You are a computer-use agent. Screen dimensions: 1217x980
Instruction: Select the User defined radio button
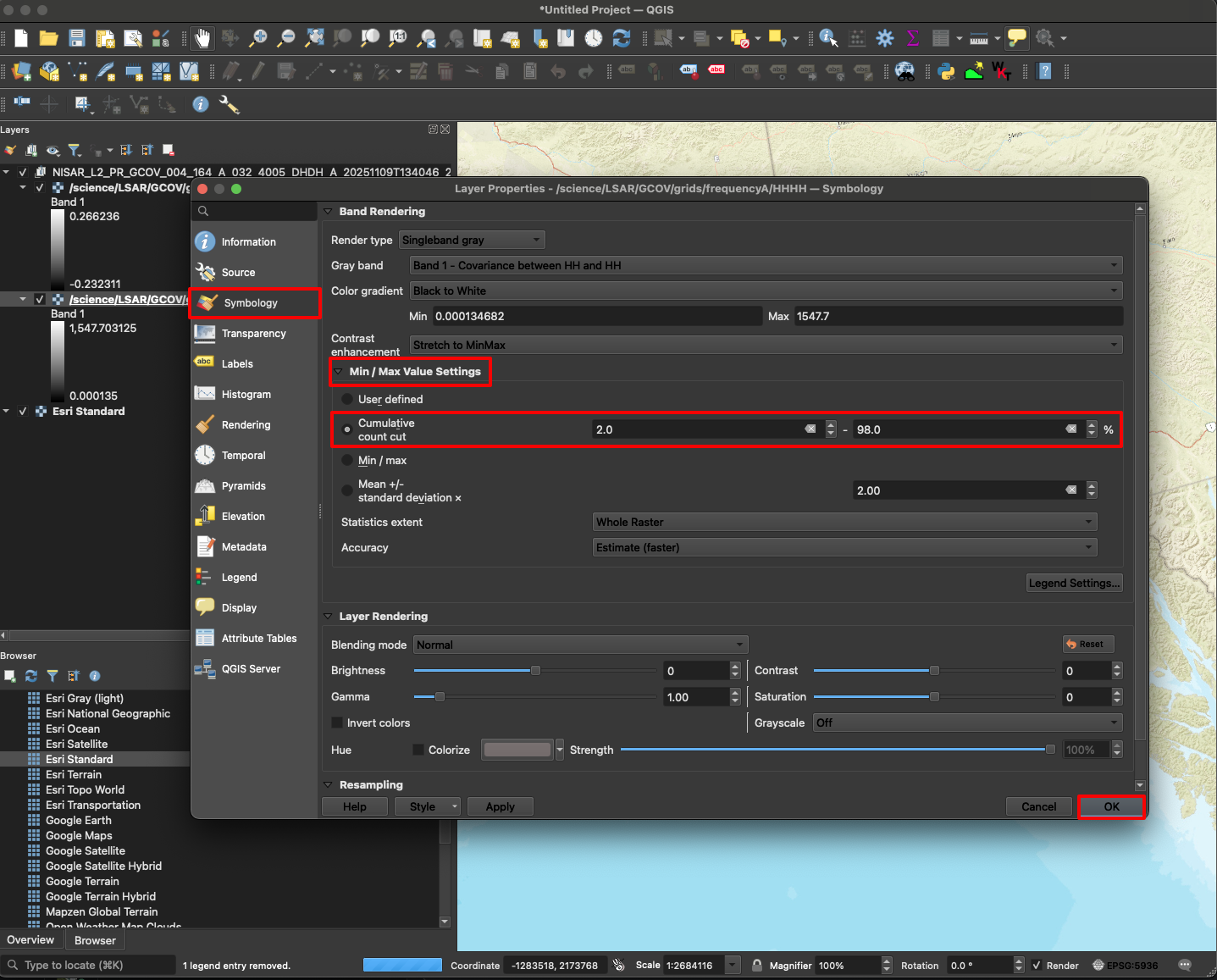[x=347, y=399]
